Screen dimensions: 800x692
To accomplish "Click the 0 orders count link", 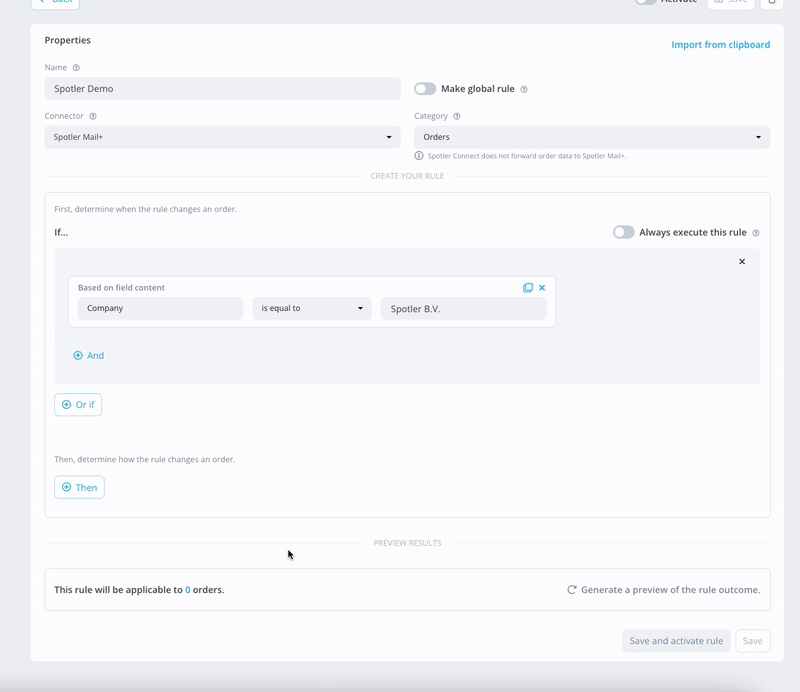I will [188, 590].
